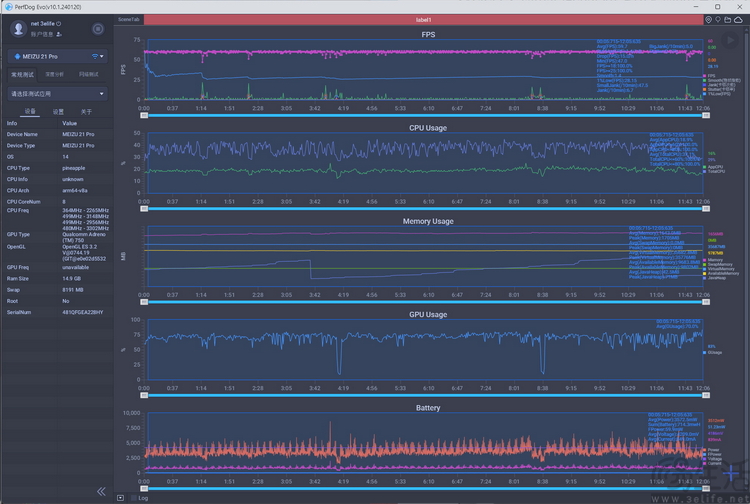Click the Memory Usage chart right range handle
The width and height of the screenshot is (750, 504).
[x=706, y=302]
